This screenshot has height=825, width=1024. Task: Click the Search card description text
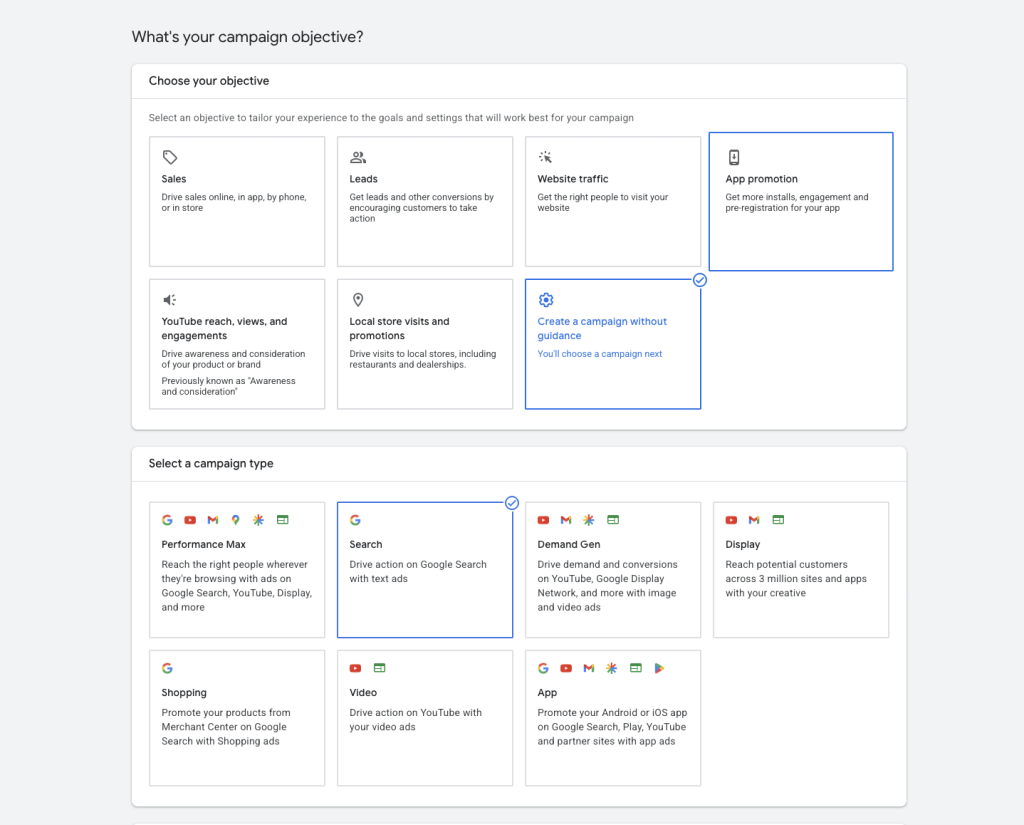(x=417, y=572)
